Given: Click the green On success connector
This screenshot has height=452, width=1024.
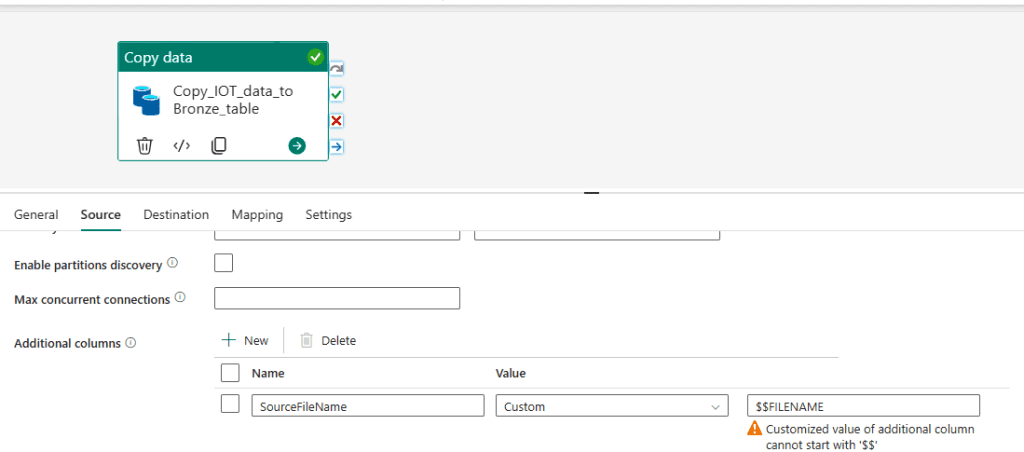Looking at the screenshot, I should 337,94.
